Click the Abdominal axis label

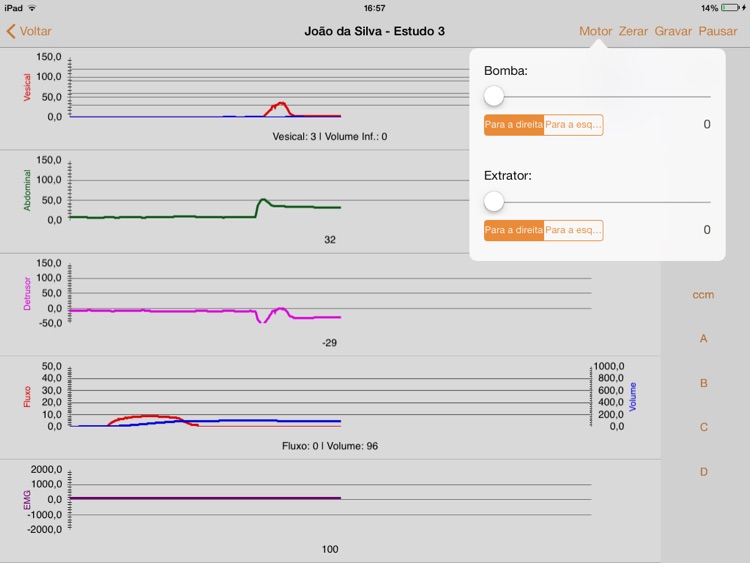[x=27, y=190]
